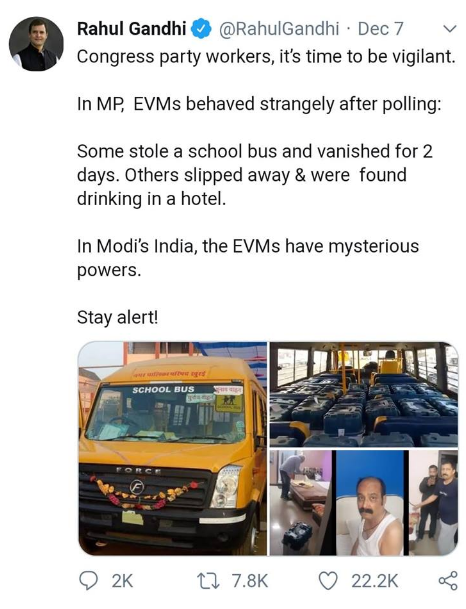Like the tweet with heart icon
This screenshot has width=466, height=609.
click(328, 581)
